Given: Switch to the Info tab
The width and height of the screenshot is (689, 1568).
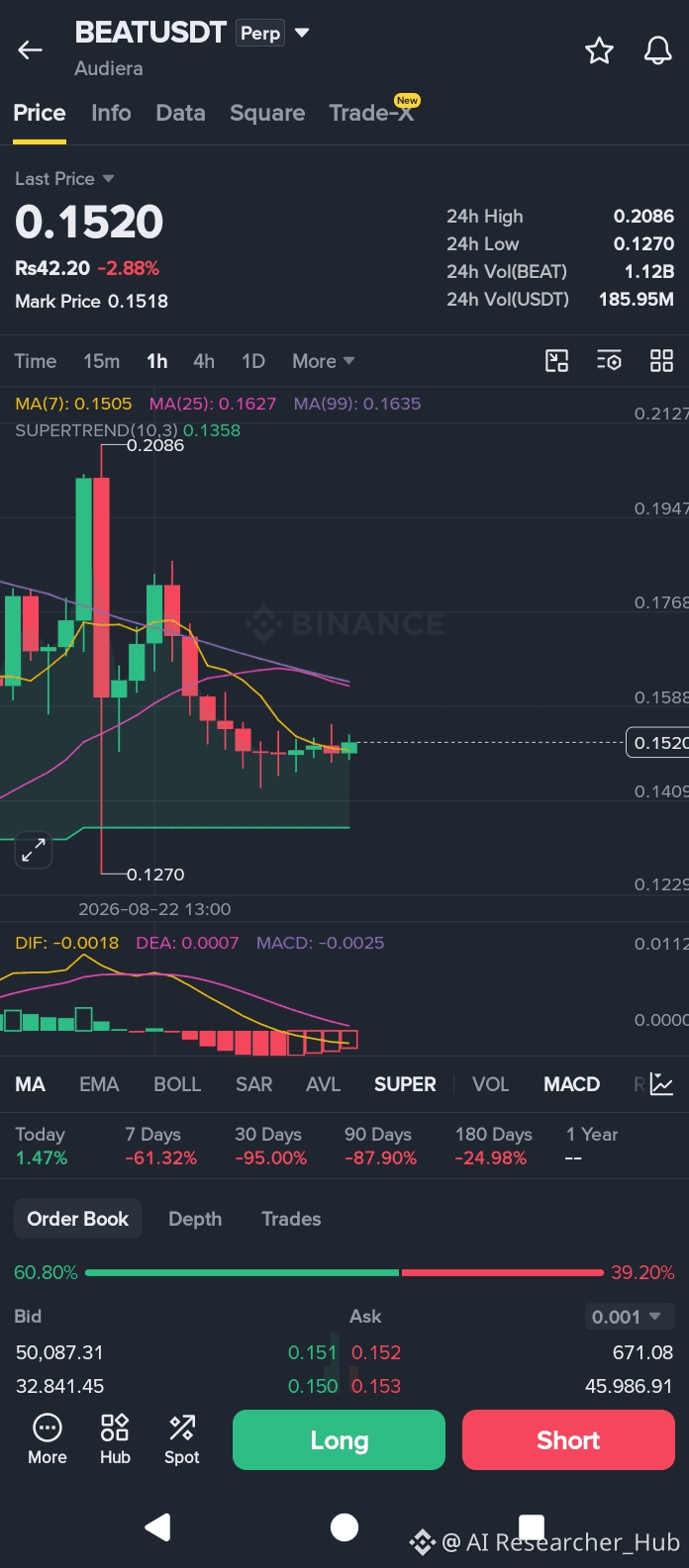Looking at the screenshot, I should (111, 113).
